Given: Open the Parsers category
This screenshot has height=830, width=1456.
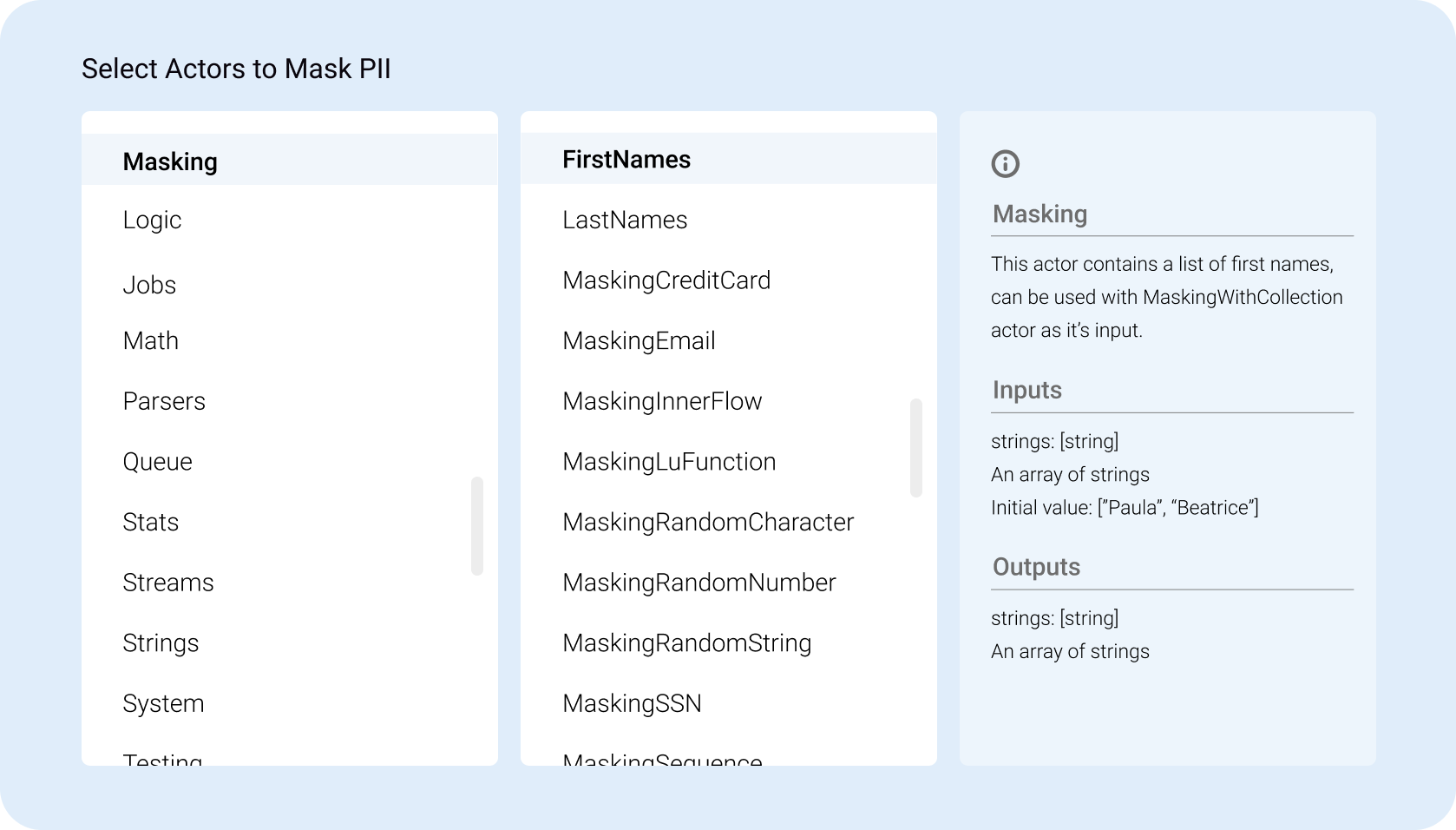Looking at the screenshot, I should (x=164, y=401).
